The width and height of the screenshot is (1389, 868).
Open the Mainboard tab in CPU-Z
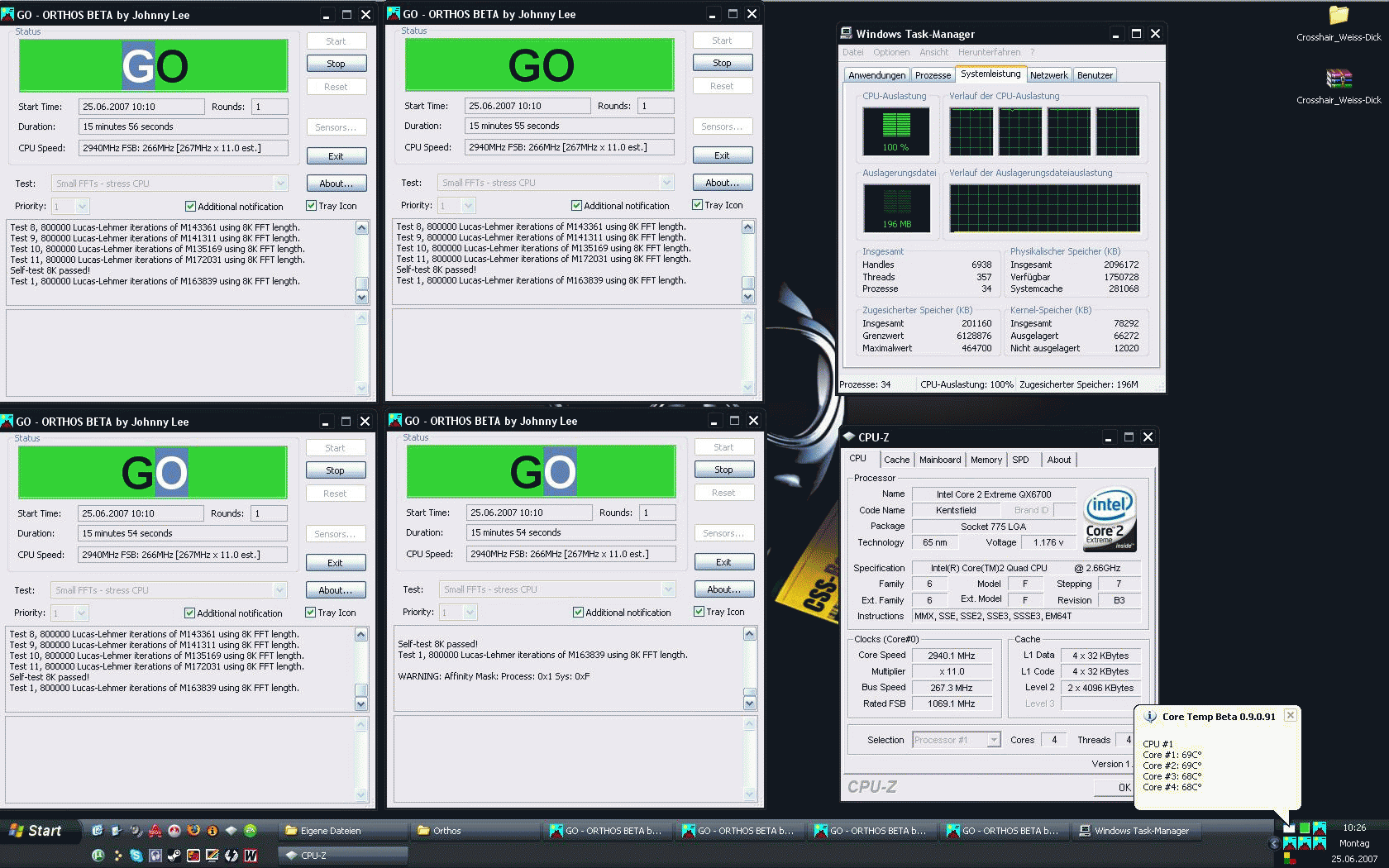[x=940, y=460]
